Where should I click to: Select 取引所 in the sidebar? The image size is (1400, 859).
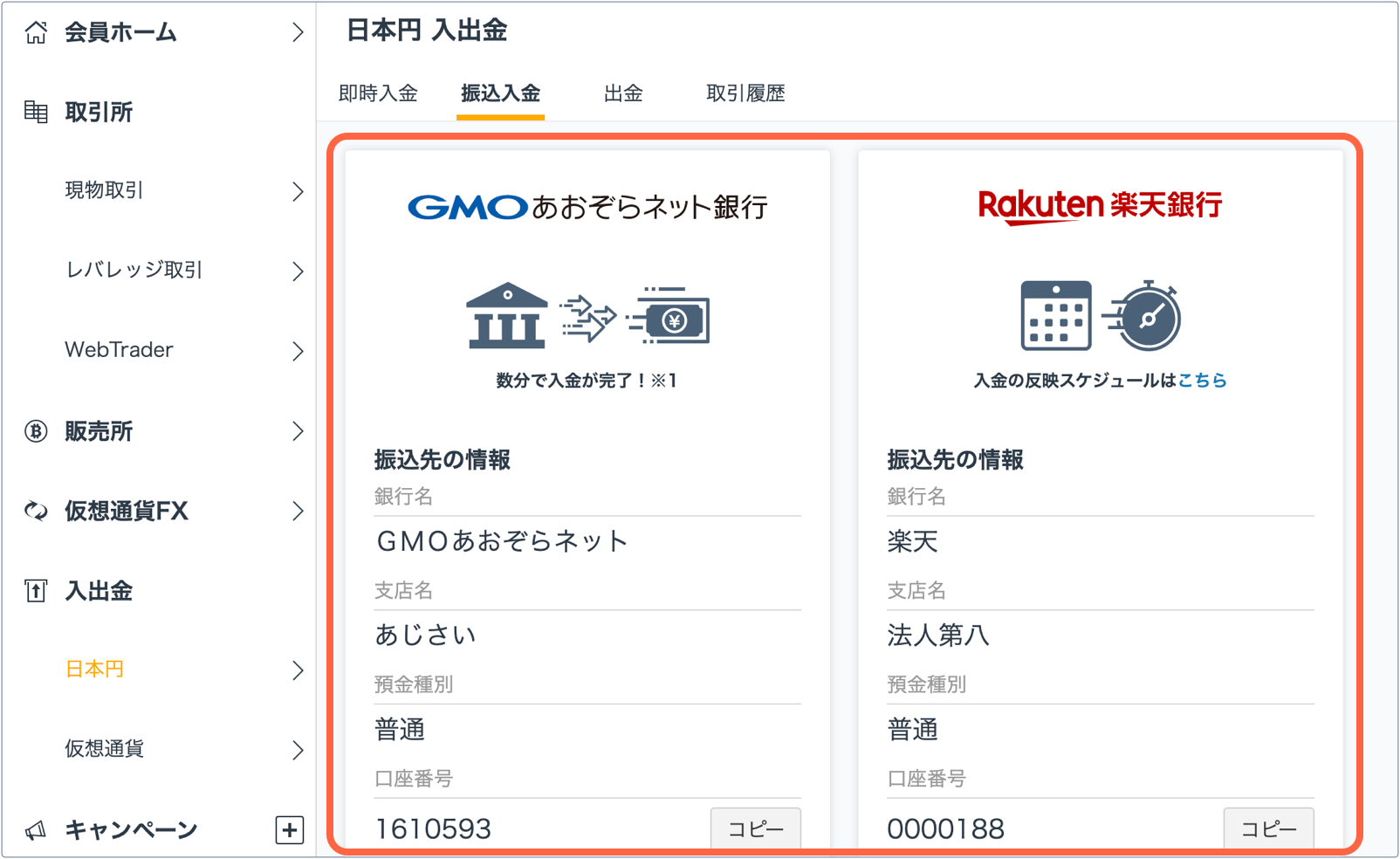(x=99, y=112)
